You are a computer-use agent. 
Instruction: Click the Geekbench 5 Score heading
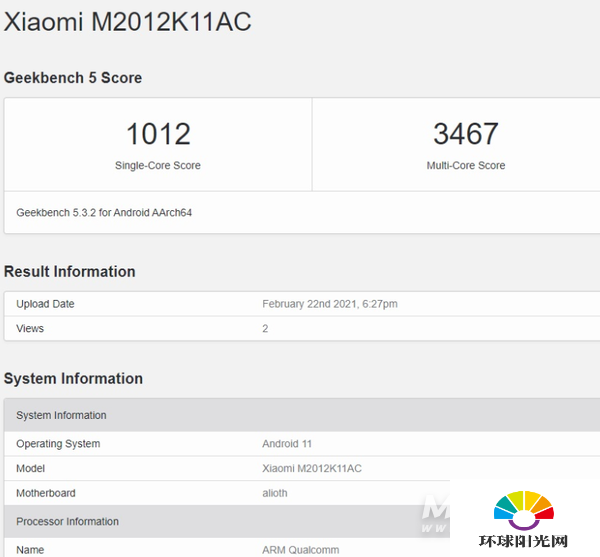coord(73,78)
